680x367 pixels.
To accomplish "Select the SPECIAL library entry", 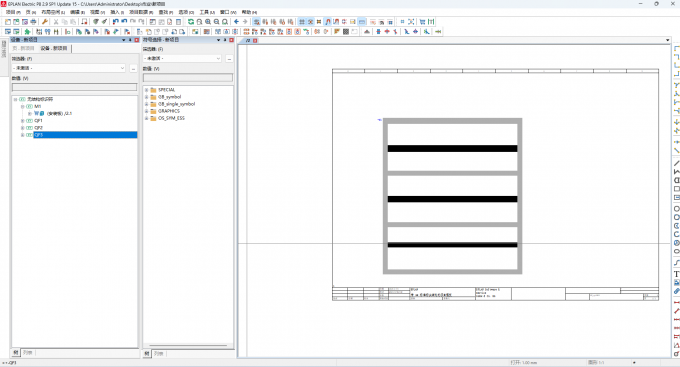I will pos(167,90).
